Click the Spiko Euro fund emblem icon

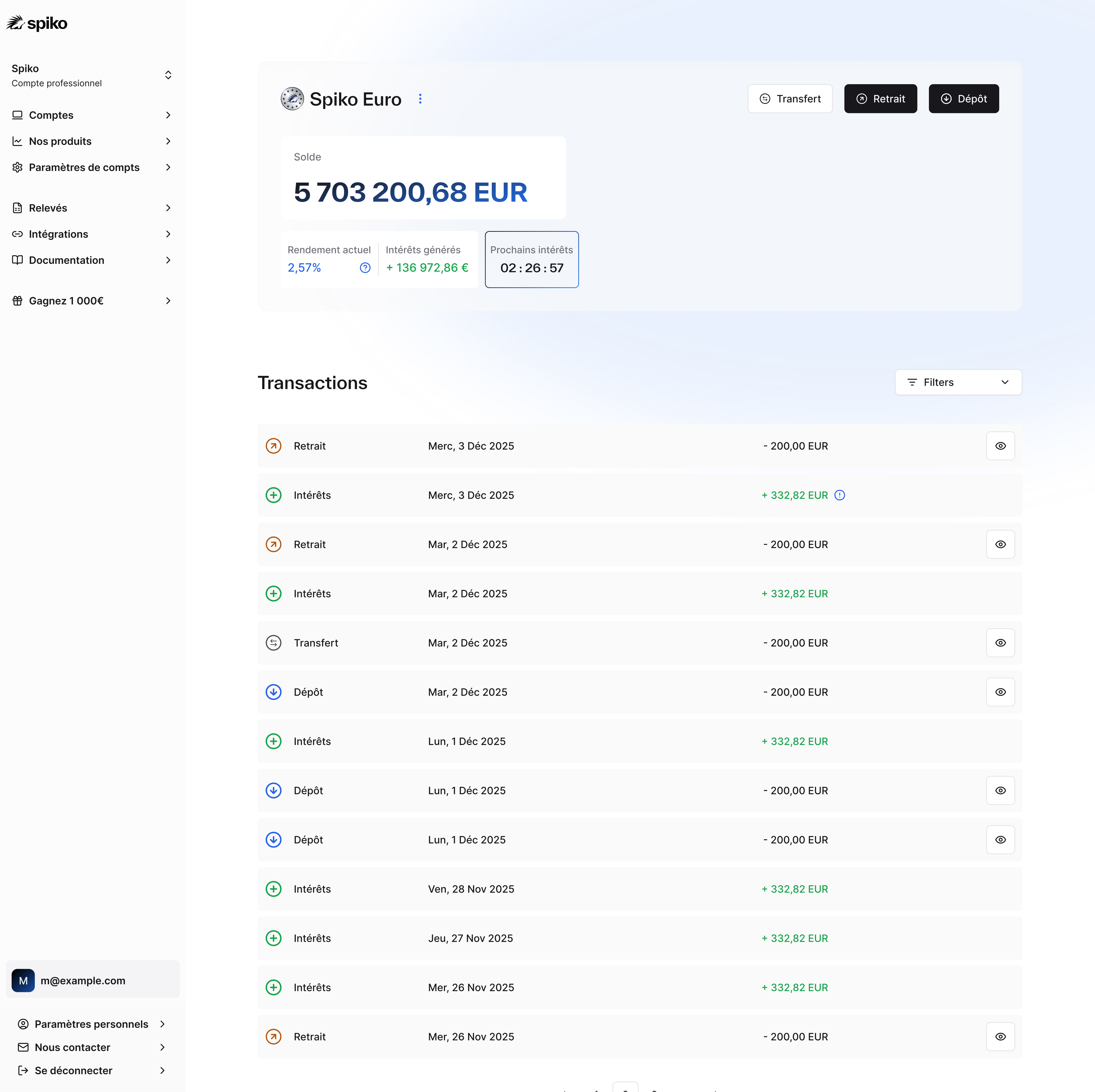click(292, 98)
